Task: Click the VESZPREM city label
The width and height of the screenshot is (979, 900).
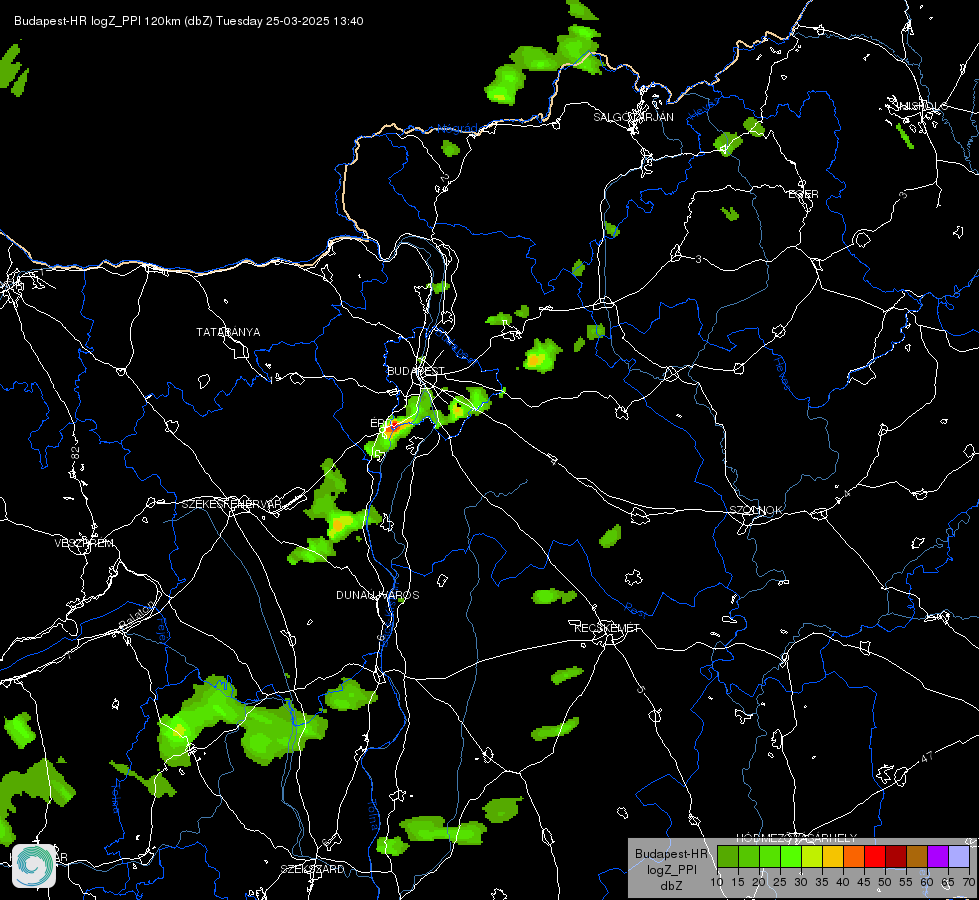Action: (x=84, y=543)
